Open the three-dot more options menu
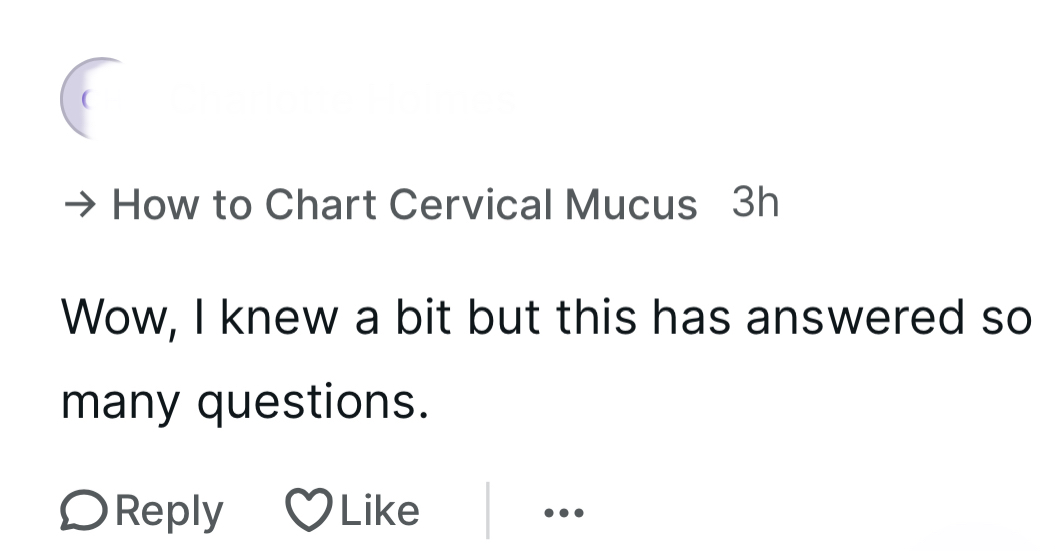The width and height of the screenshot is (1055, 551). [563, 513]
